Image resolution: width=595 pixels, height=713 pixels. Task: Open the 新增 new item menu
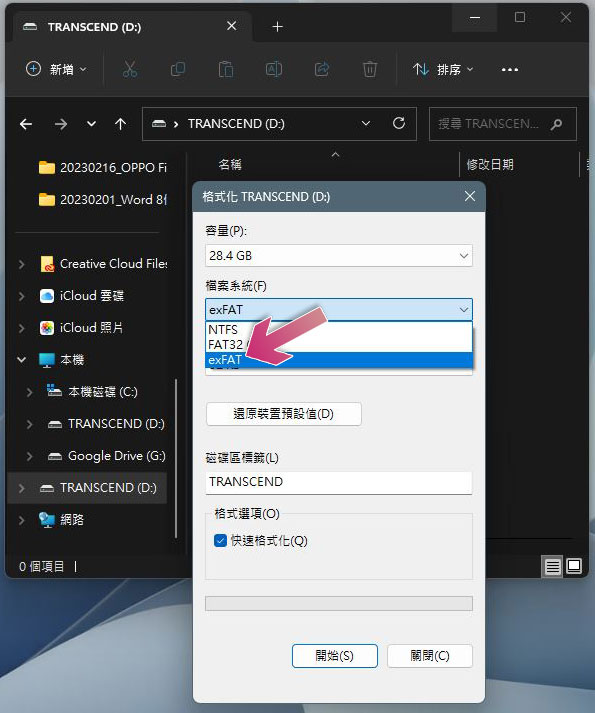pos(56,70)
